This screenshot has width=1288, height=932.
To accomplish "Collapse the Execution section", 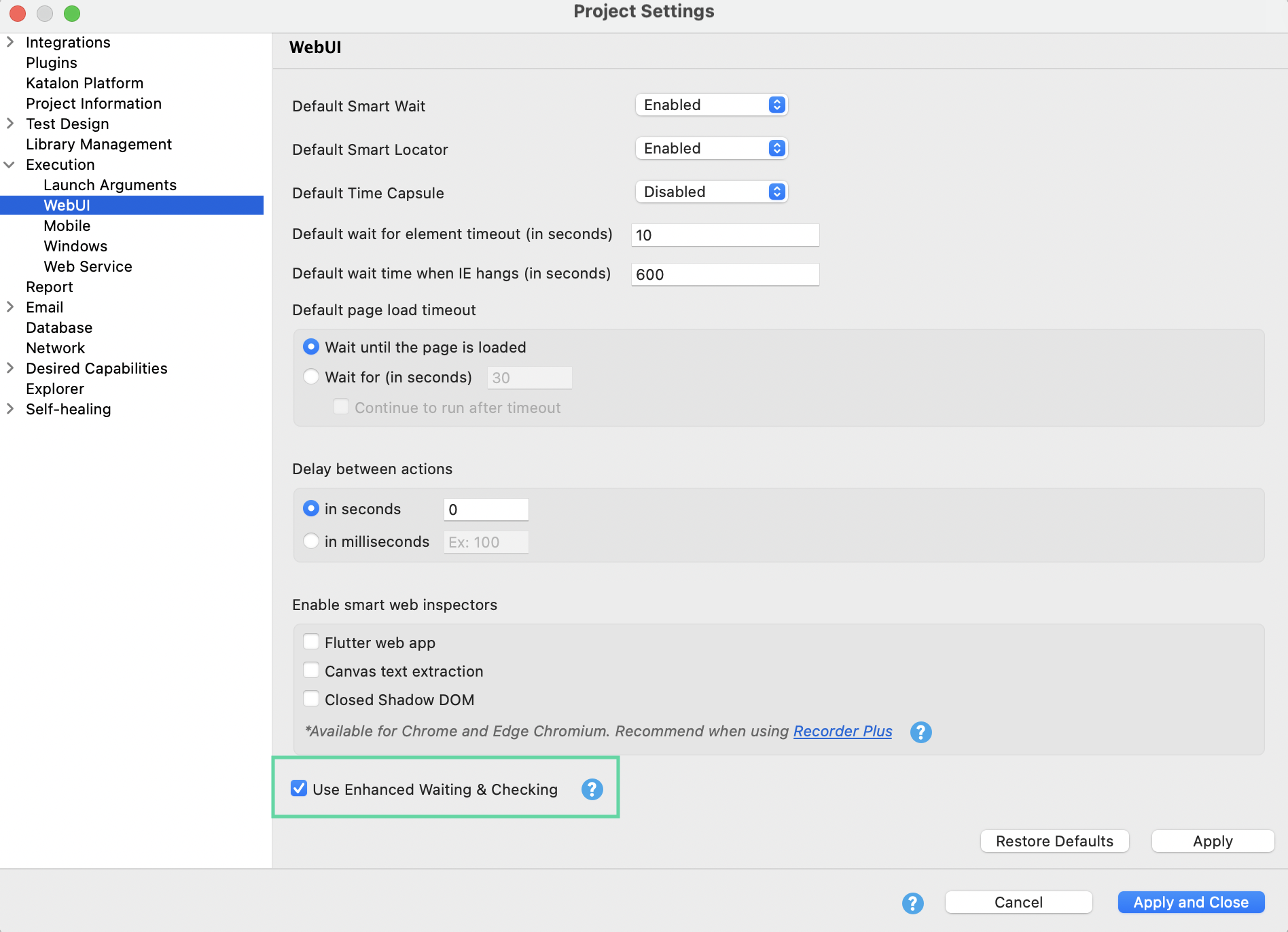I will [10, 164].
